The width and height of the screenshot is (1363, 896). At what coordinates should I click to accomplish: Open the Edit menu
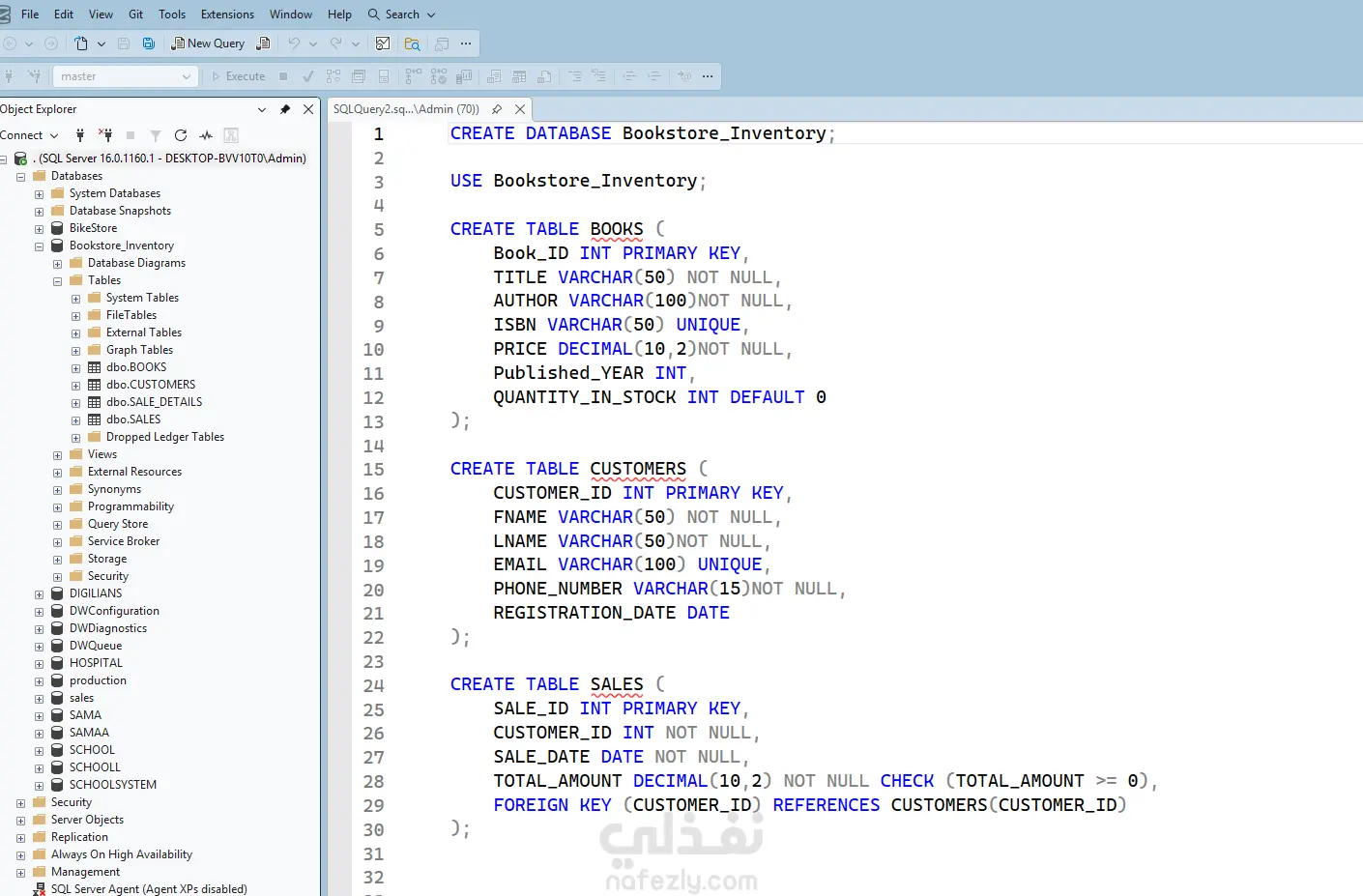coord(64,14)
